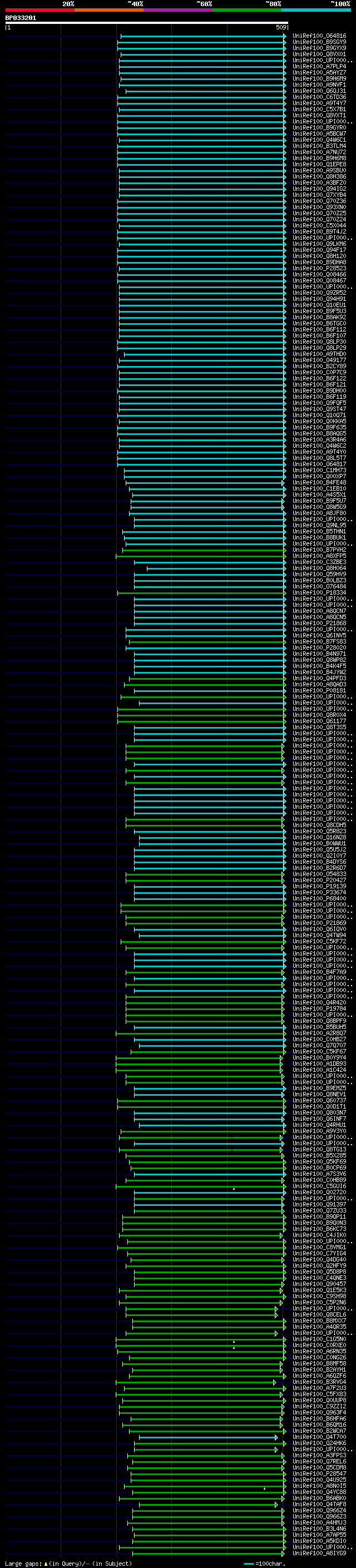Select the UniRef100_O76484 label
The width and height of the screenshot is (356, 1568).
coord(319,587)
